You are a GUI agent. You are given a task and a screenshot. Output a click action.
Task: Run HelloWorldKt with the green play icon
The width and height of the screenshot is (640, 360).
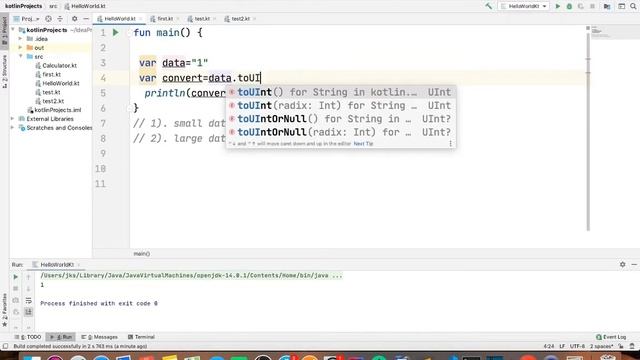click(x=558, y=6)
